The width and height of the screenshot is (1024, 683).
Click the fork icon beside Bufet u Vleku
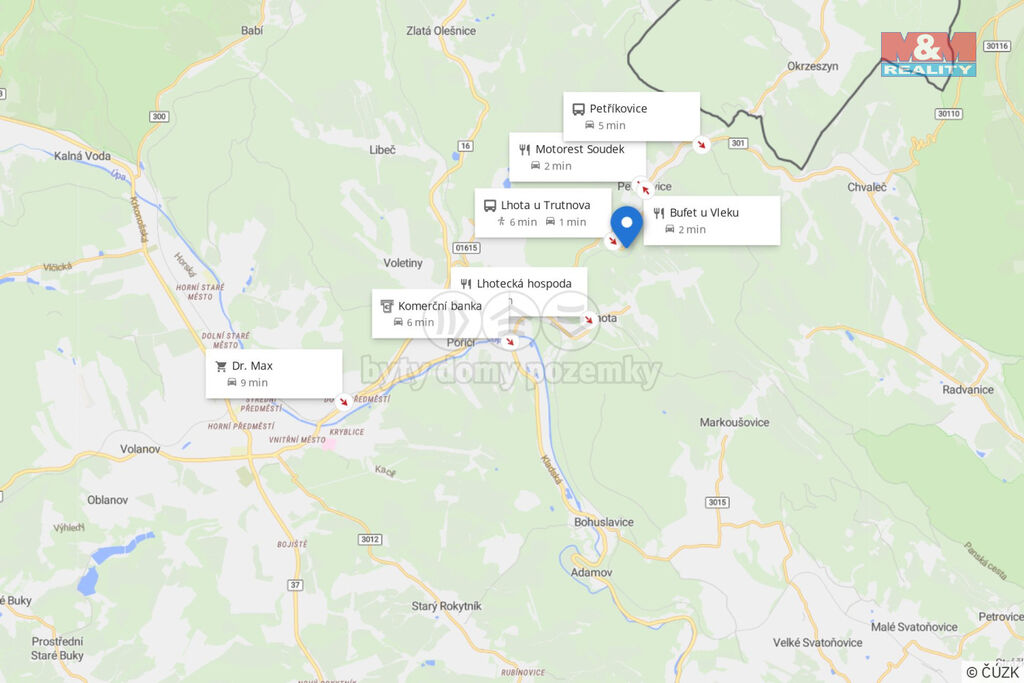(658, 213)
